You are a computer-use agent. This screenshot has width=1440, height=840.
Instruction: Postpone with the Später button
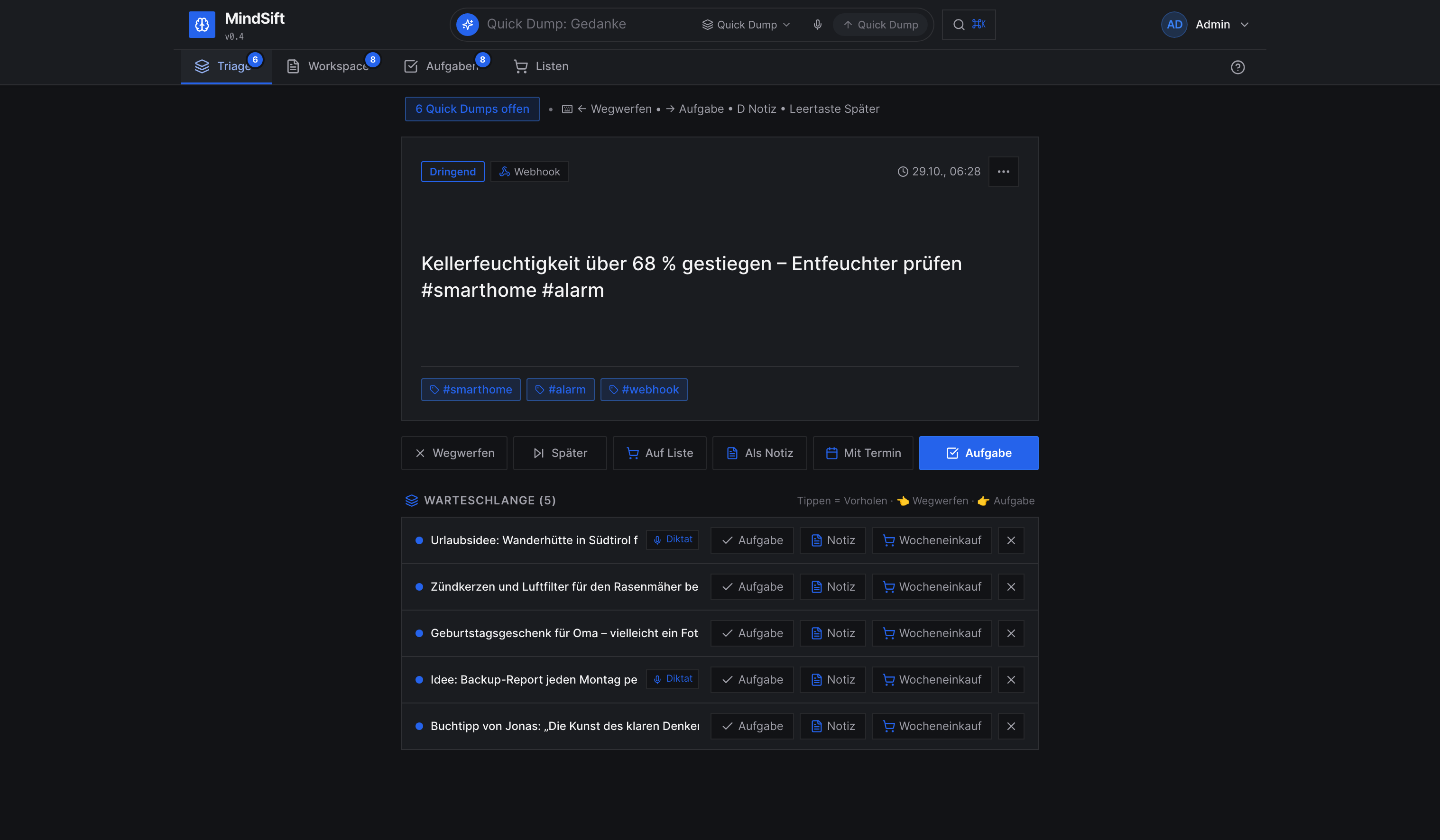560,453
